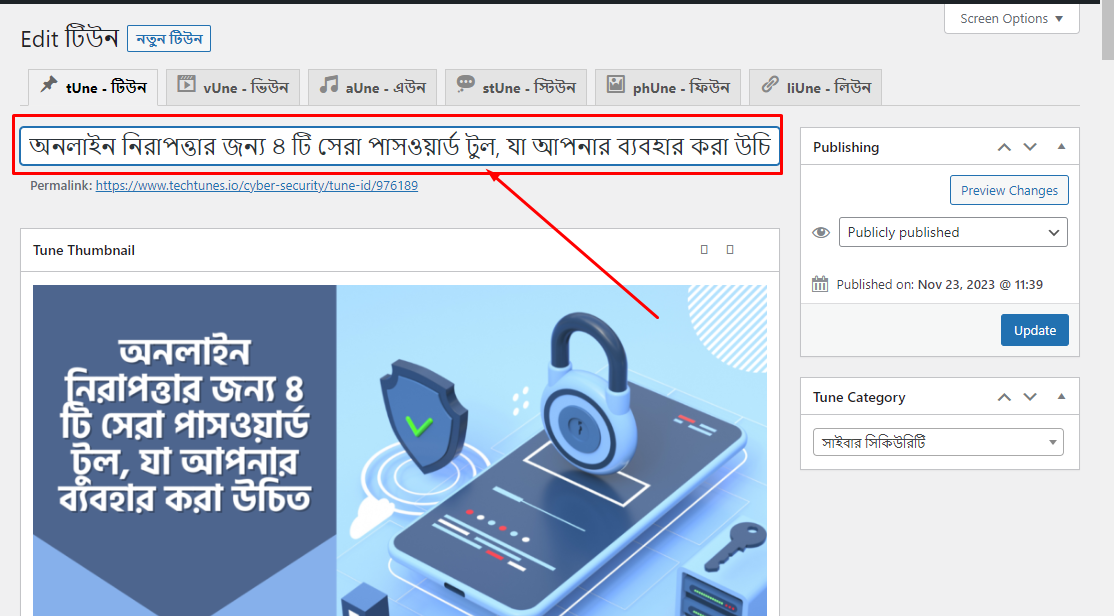Click the video icon on the vUne tab

tap(185, 86)
